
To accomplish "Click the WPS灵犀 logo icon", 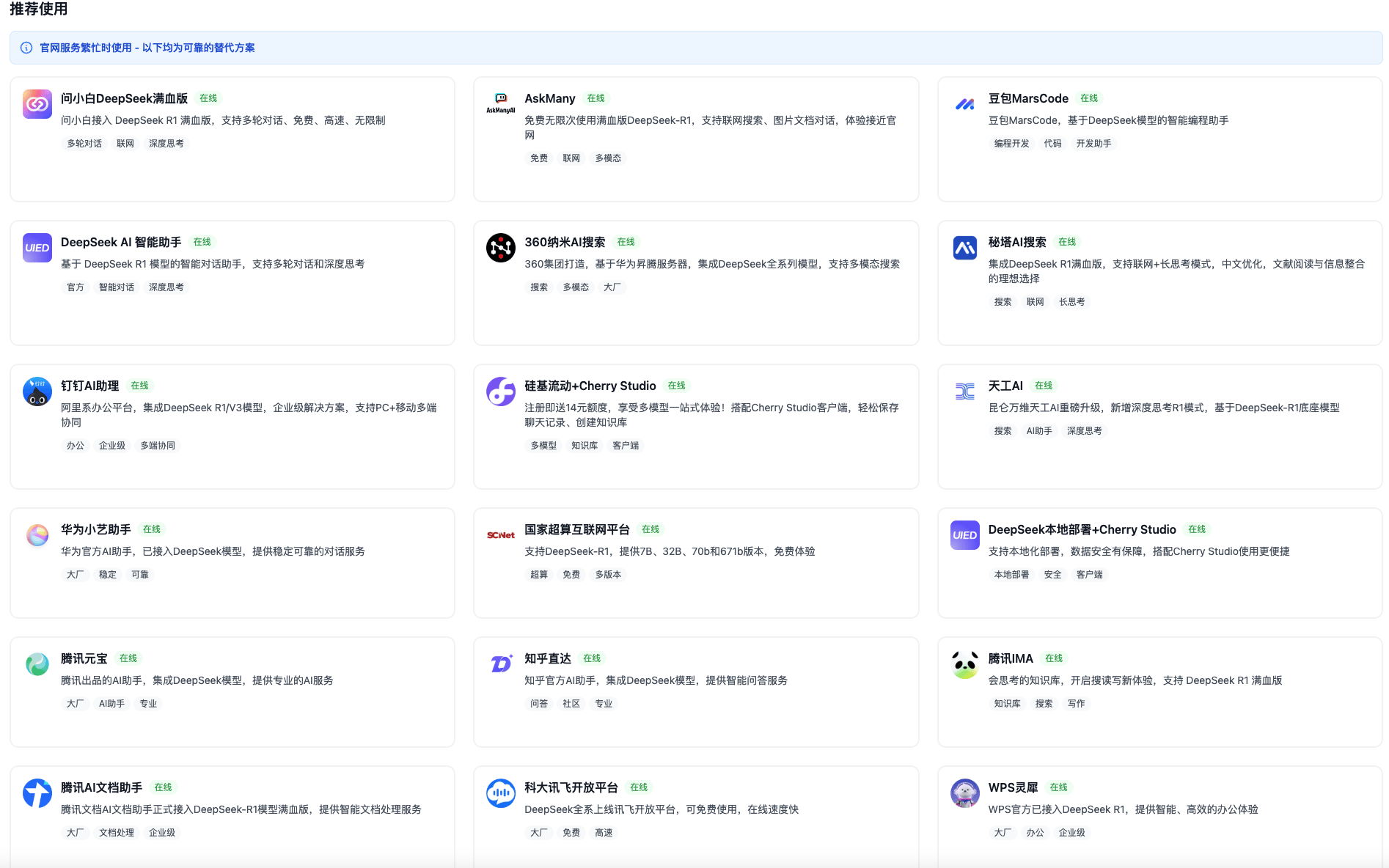I will click(x=965, y=793).
